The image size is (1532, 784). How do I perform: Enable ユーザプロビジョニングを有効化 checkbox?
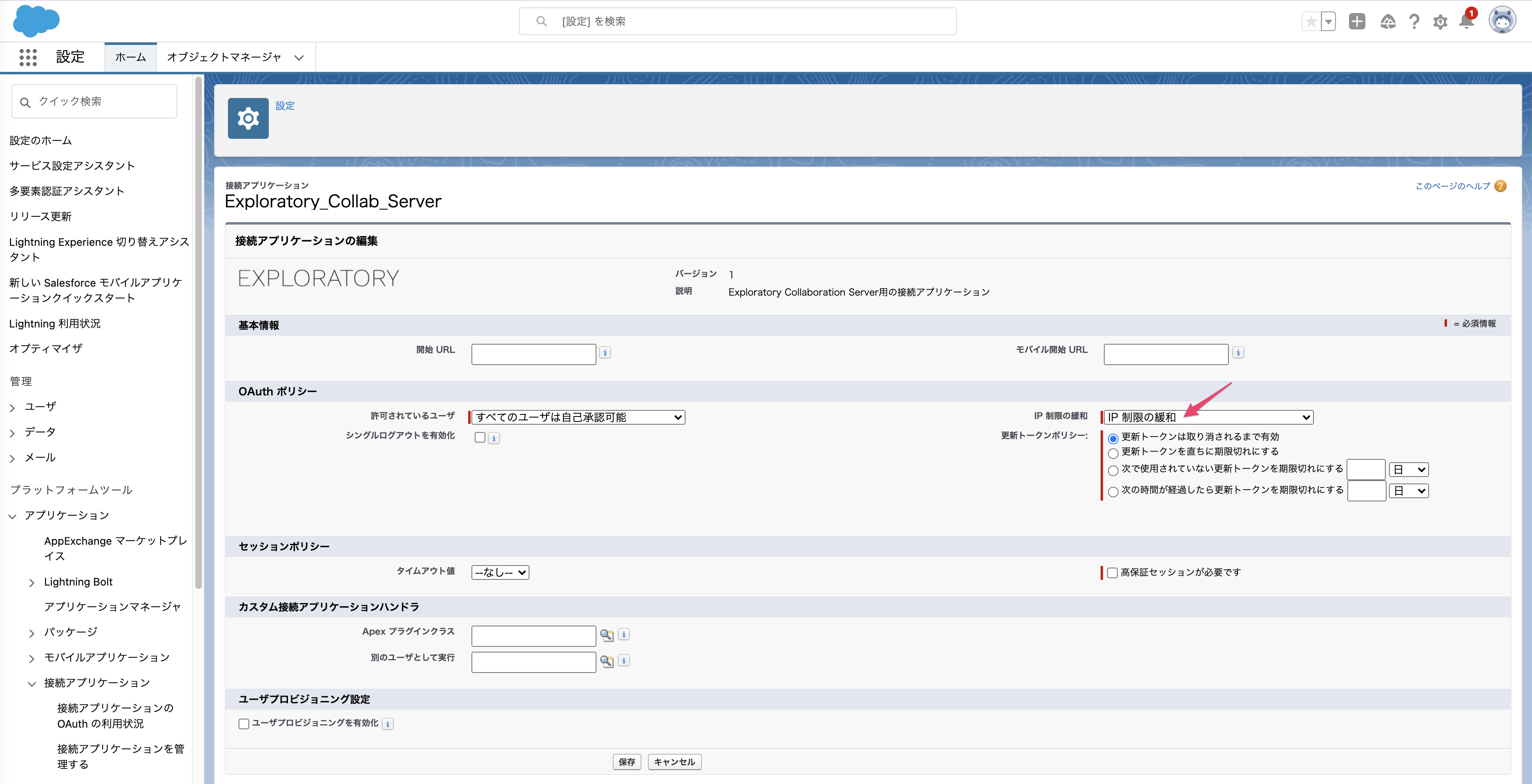pyautogui.click(x=244, y=724)
